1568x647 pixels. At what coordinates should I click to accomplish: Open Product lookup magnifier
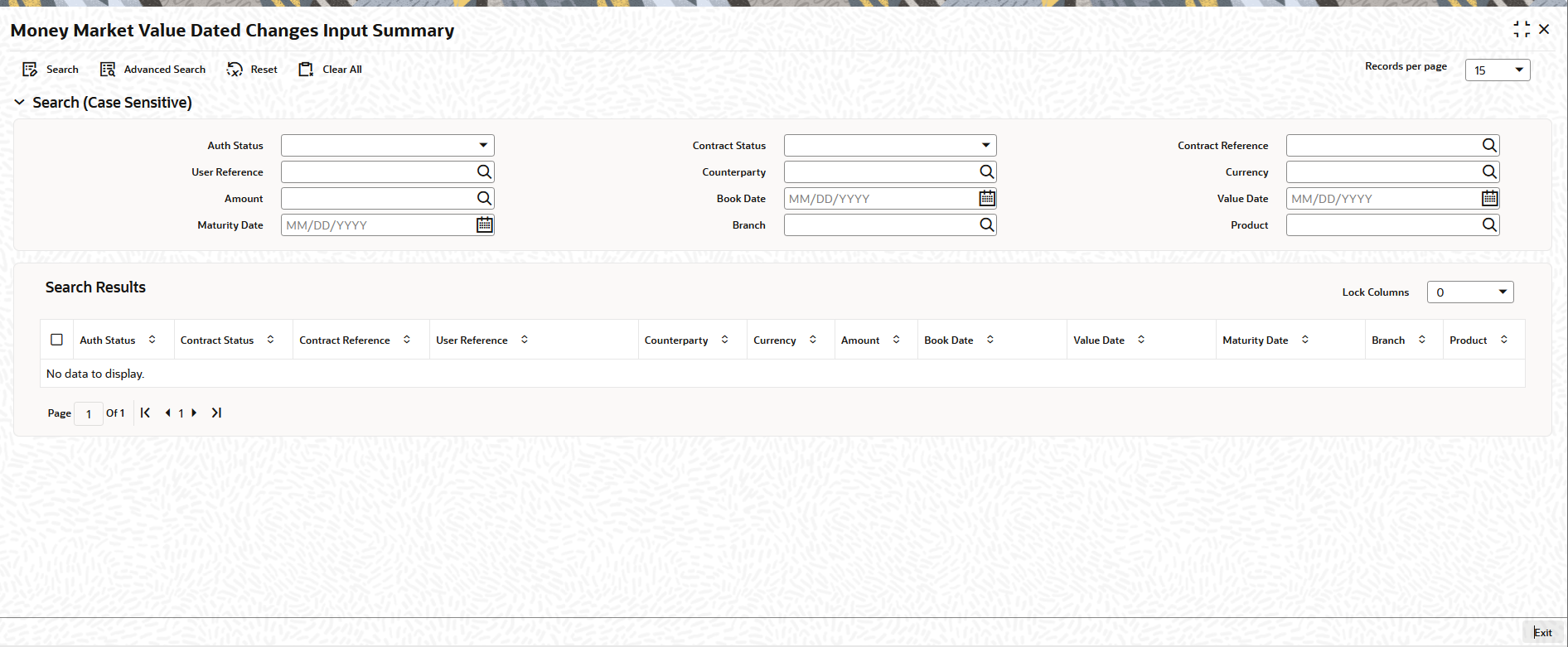pyautogui.click(x=1490, y=225)
